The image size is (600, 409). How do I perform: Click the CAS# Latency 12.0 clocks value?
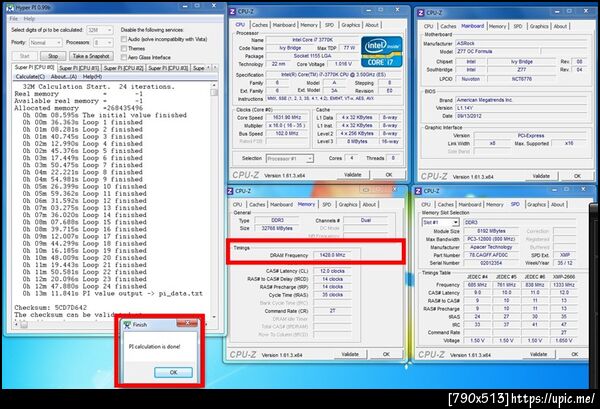coord(332,271)
